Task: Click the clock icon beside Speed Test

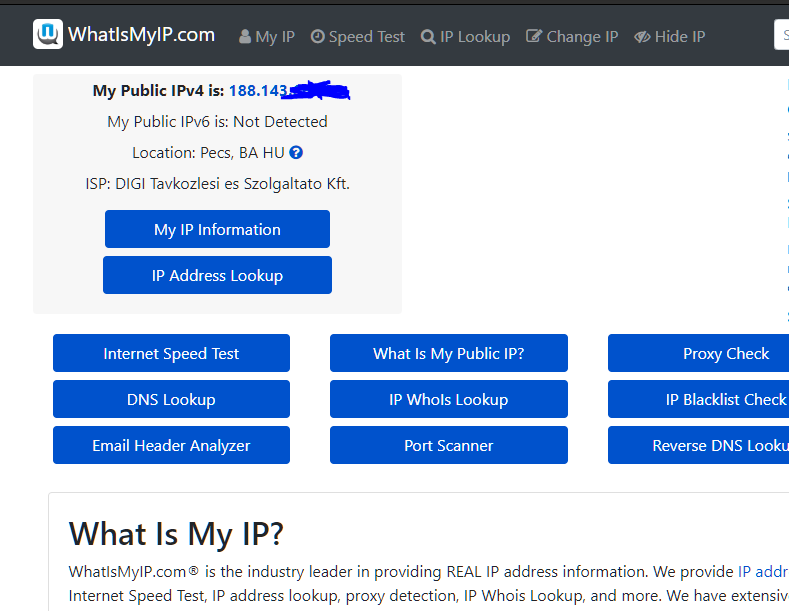Action: 318,37
